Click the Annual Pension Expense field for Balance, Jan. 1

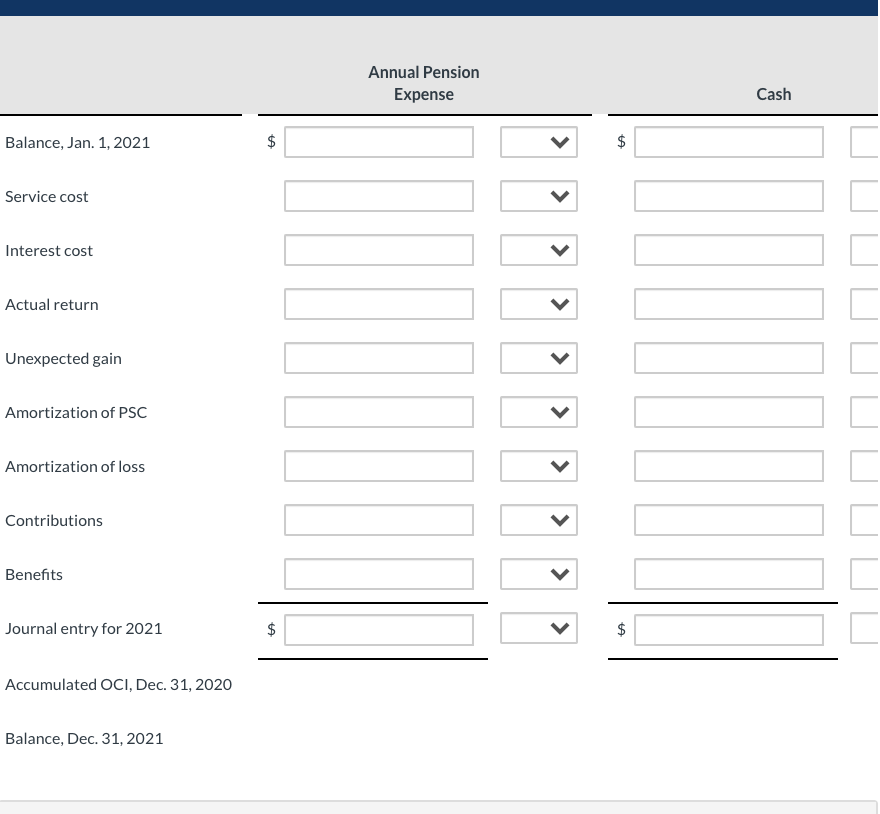pos(378,141)
